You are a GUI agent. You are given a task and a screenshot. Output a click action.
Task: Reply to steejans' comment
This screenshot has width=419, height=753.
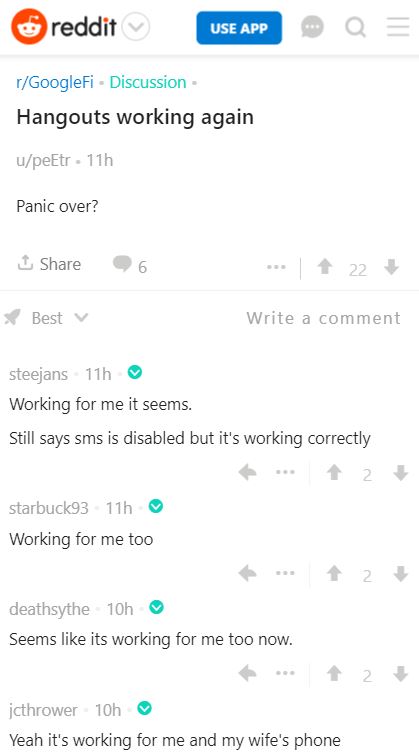247,474
